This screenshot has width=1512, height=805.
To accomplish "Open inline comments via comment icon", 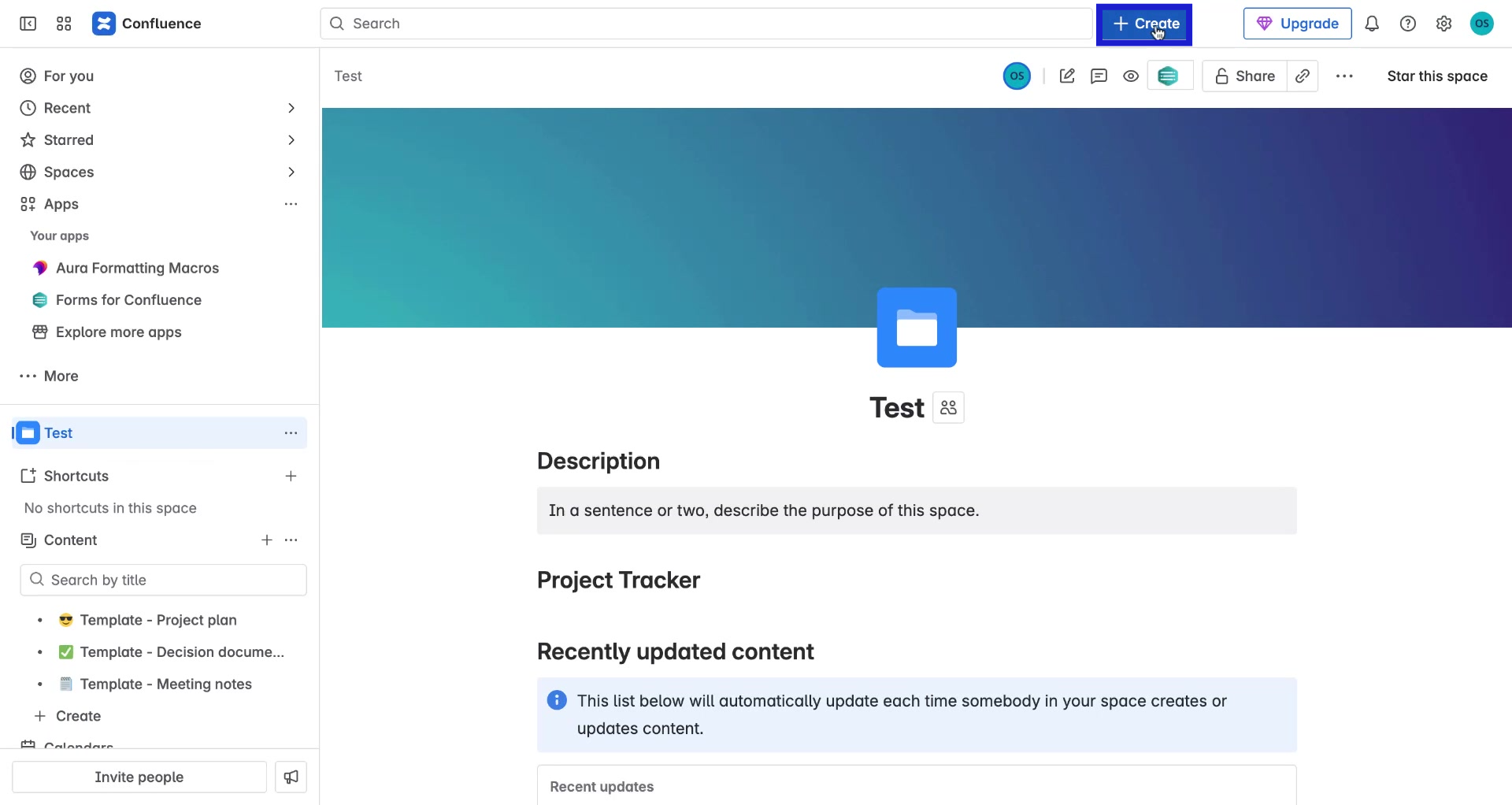I will [x=1099, y=76].
